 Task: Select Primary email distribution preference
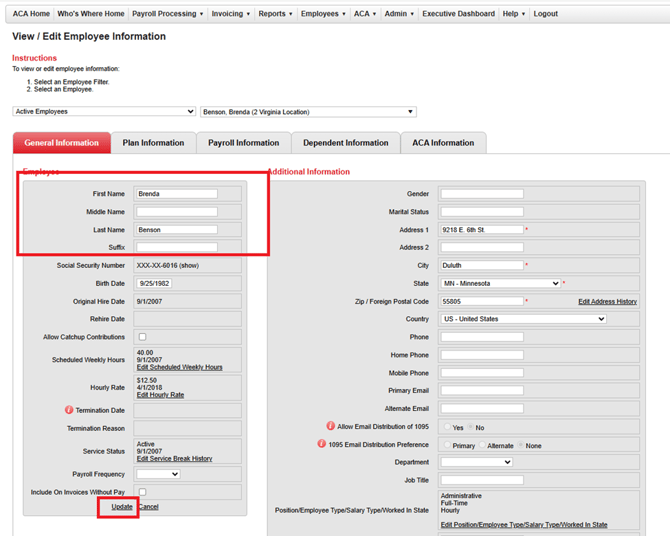pos(447,445)
